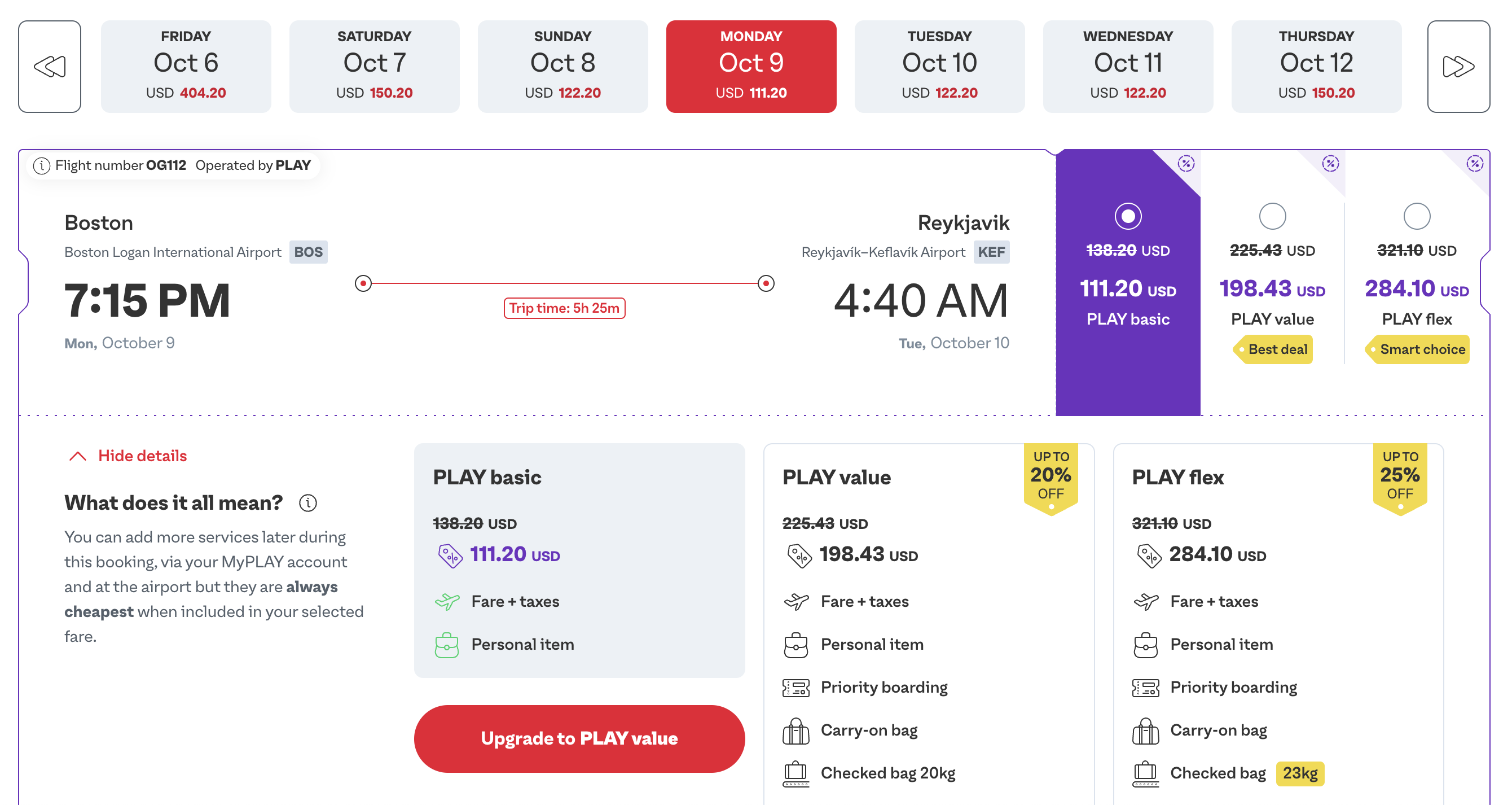Choose the Friday Oct 6 date tab
The image size is (1512, 805).
[186, 67]
